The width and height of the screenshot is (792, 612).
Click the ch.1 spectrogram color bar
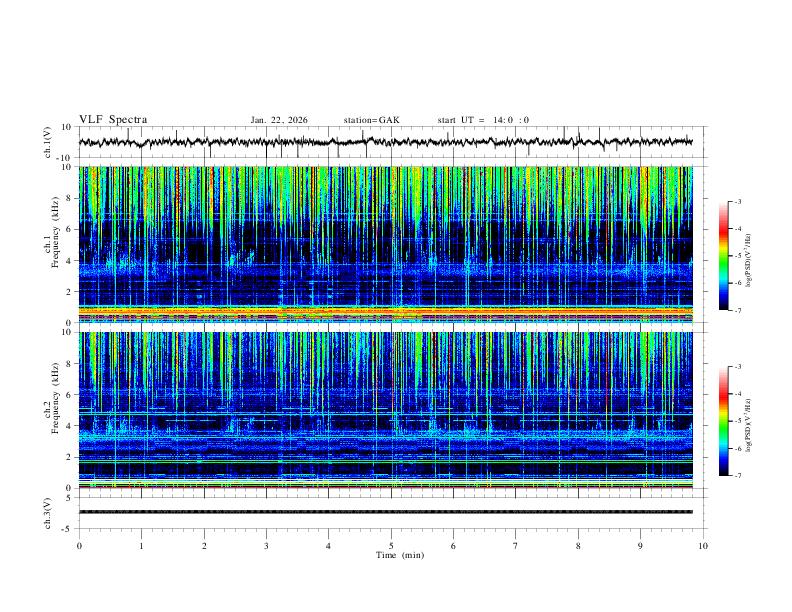coord(723,256)
